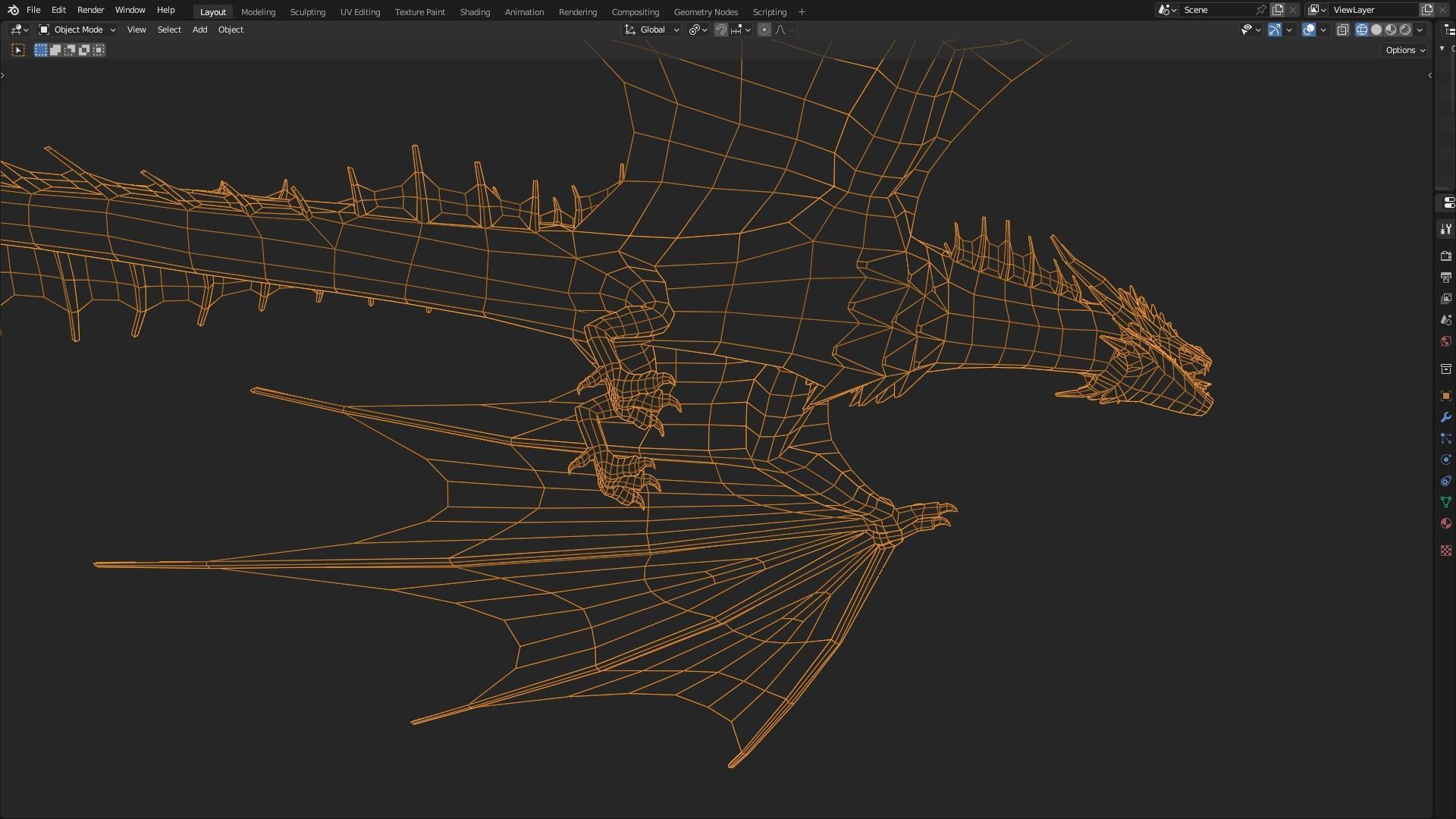Open the viewport View menu

coord(136,30)
